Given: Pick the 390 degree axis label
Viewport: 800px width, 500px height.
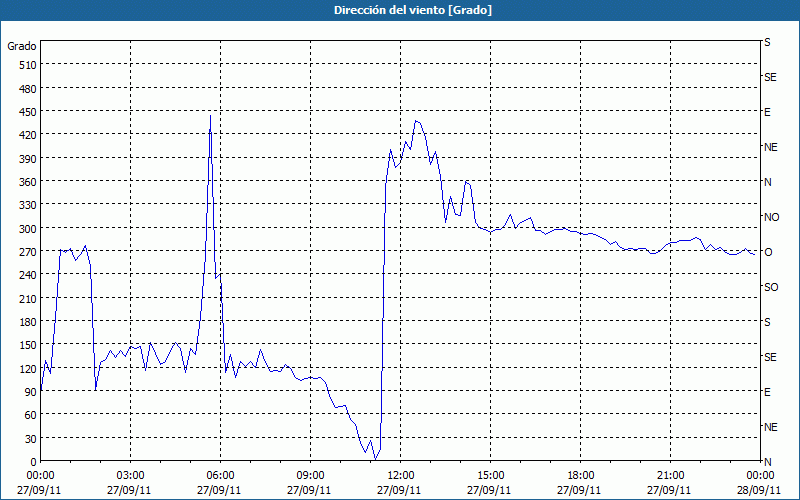Looking at the screenshot, I should tap(28, 159).
